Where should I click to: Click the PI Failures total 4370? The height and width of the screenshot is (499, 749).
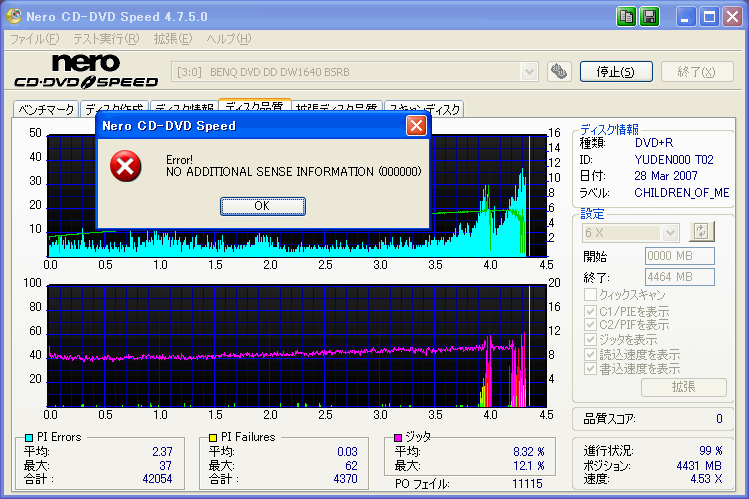click(x=345, y=479)
